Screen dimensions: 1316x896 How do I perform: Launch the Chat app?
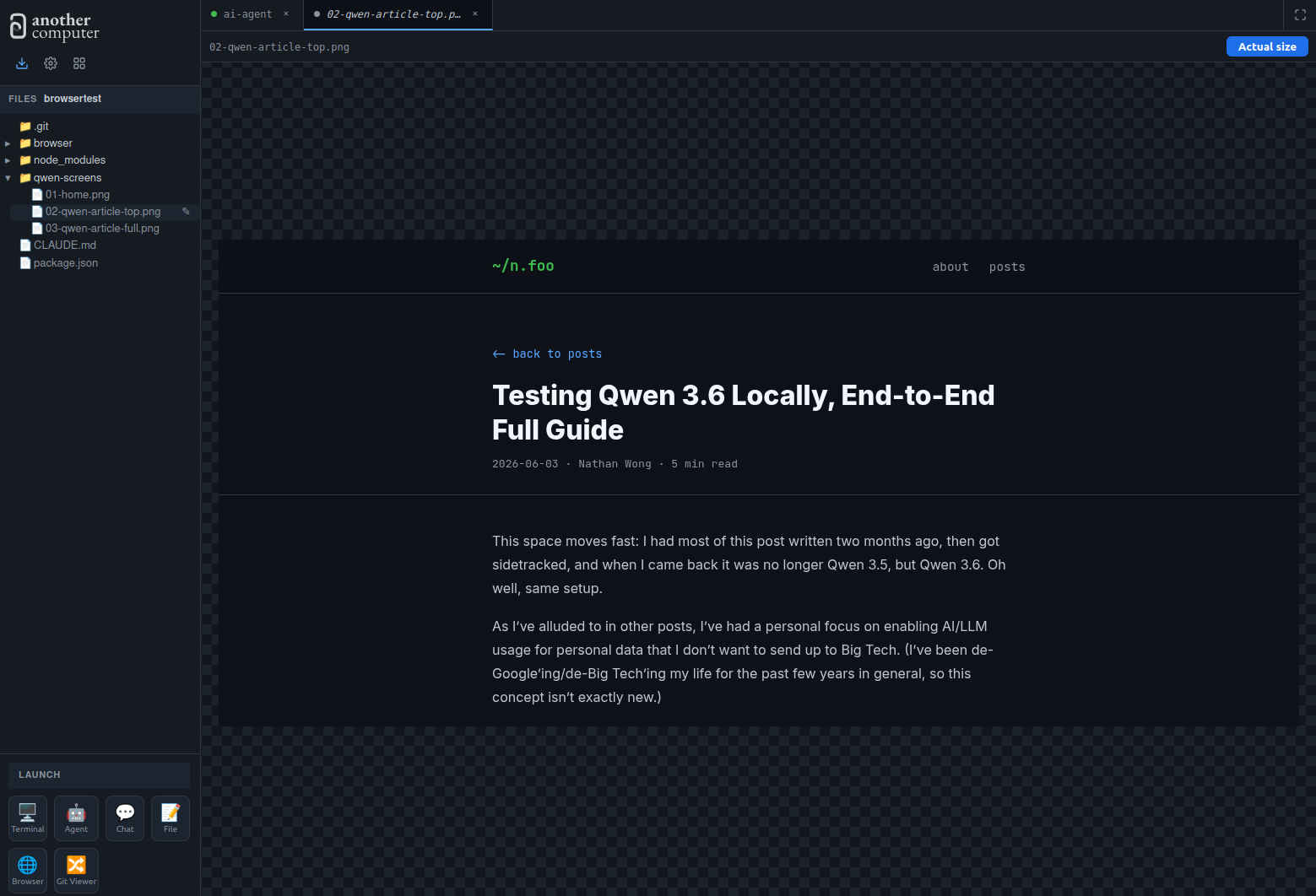pyautogui.click(x=125, y=818)
